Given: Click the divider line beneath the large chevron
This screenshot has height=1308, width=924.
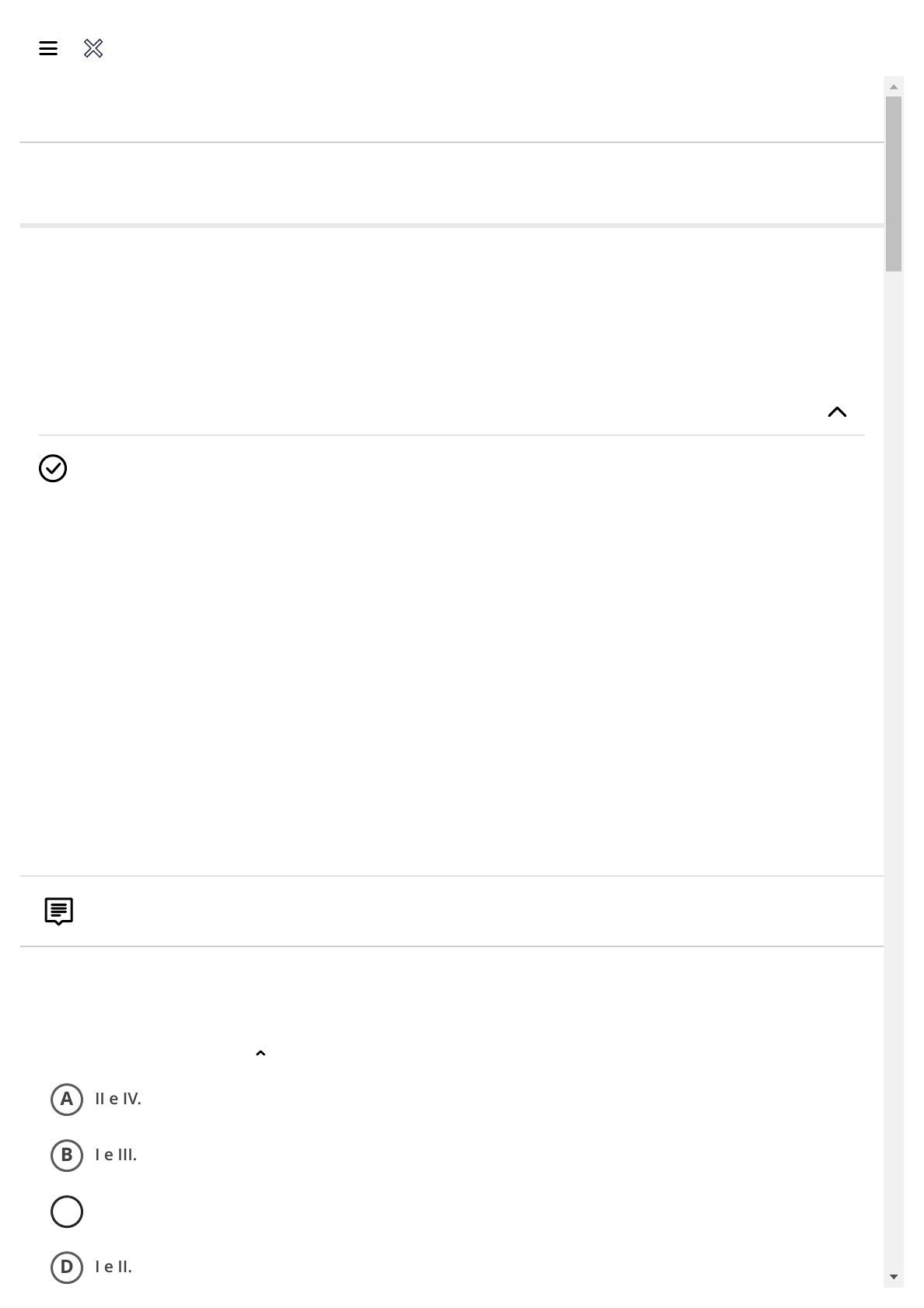Looking at the screenshot, I should point(451,435).
